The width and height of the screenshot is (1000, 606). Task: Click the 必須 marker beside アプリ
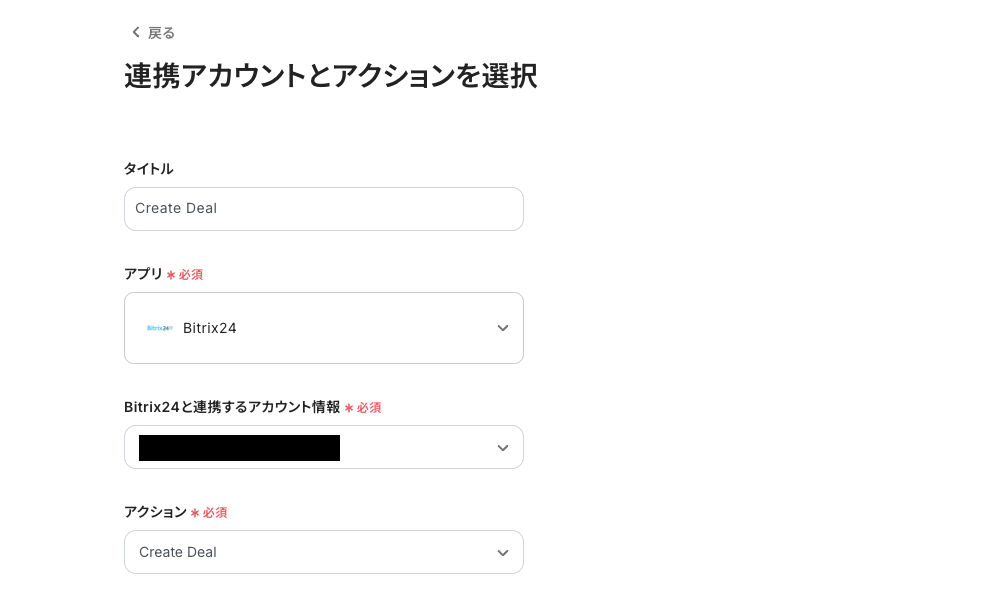point(190,275)
